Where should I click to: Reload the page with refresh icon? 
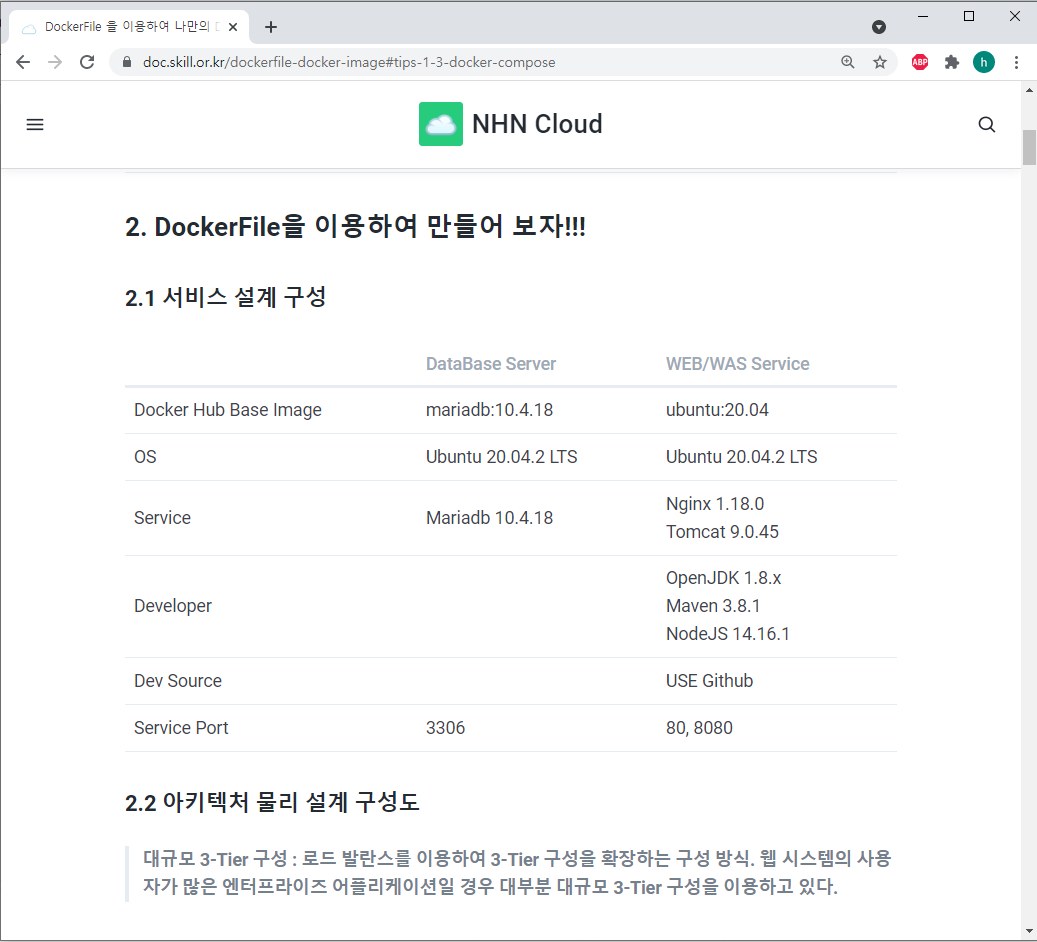87,62
